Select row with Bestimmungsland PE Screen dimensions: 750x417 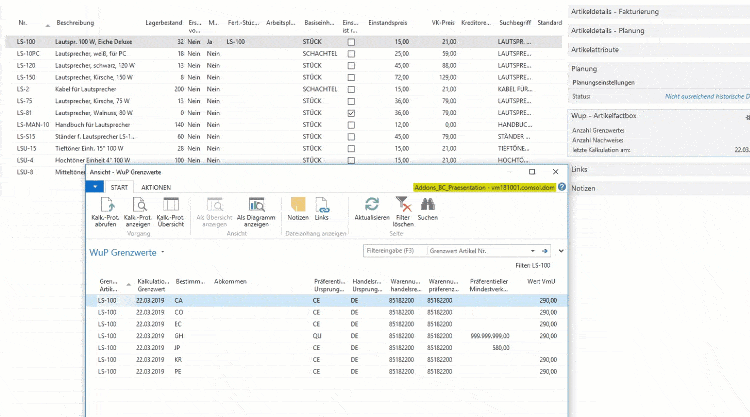327,372
